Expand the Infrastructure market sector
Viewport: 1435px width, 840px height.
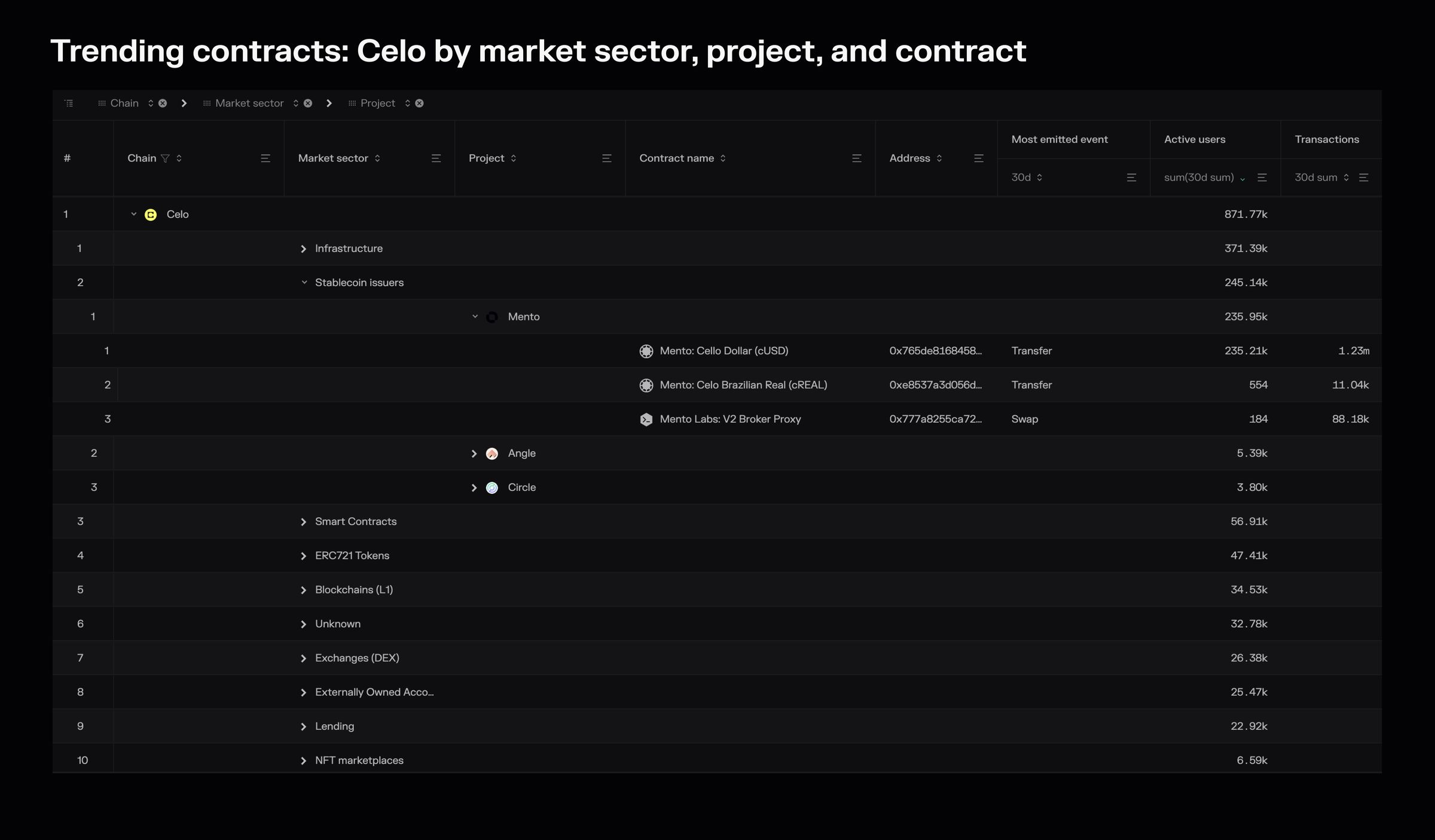coord(303,249)
